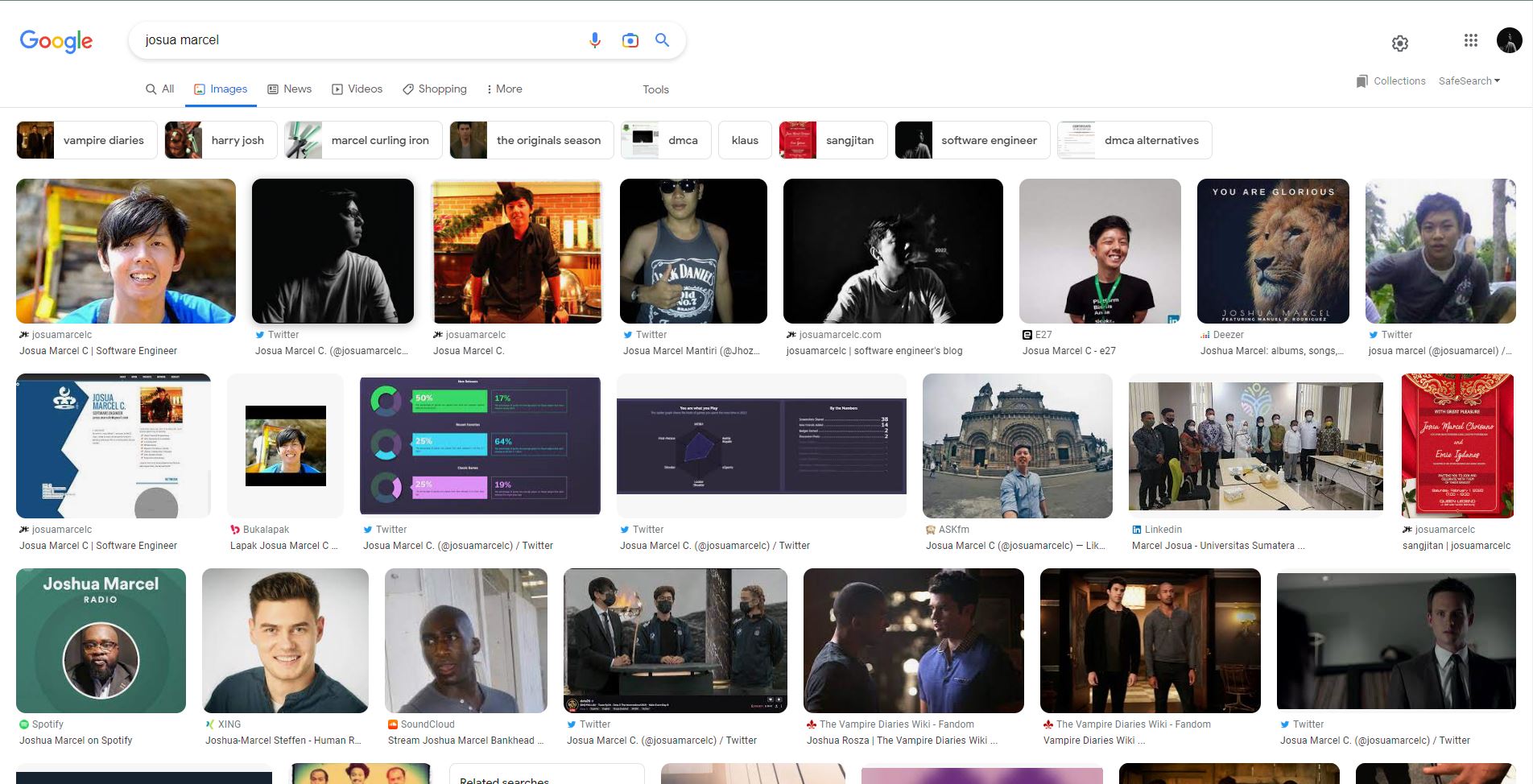The width and height of the screenshot is (1533, 784).
Task: Open quick settings gear
Action: pos(1400,43)
